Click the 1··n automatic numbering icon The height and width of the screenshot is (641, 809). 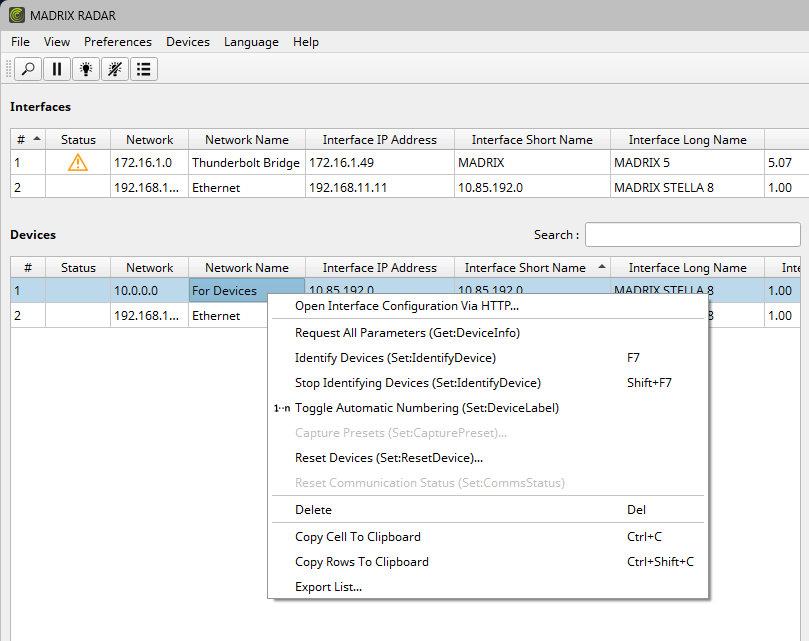tap(282, 408)
